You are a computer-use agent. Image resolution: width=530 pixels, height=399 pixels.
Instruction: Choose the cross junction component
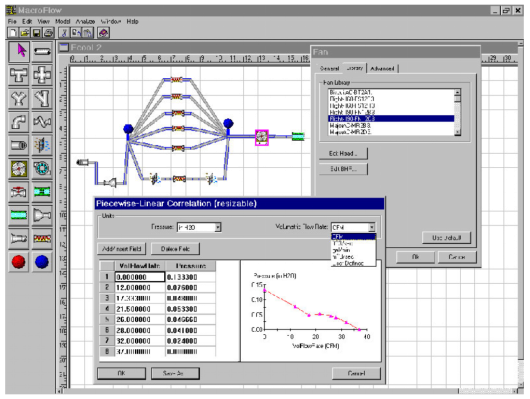pyautogui.click(x=42, y=75)
